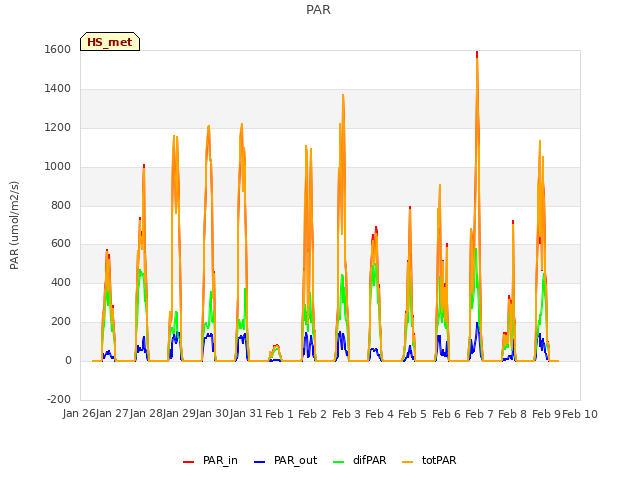Click the Feb 4 x-axis label
The width and height of the screenshot is (640, 480).
[x=379, y=414]
